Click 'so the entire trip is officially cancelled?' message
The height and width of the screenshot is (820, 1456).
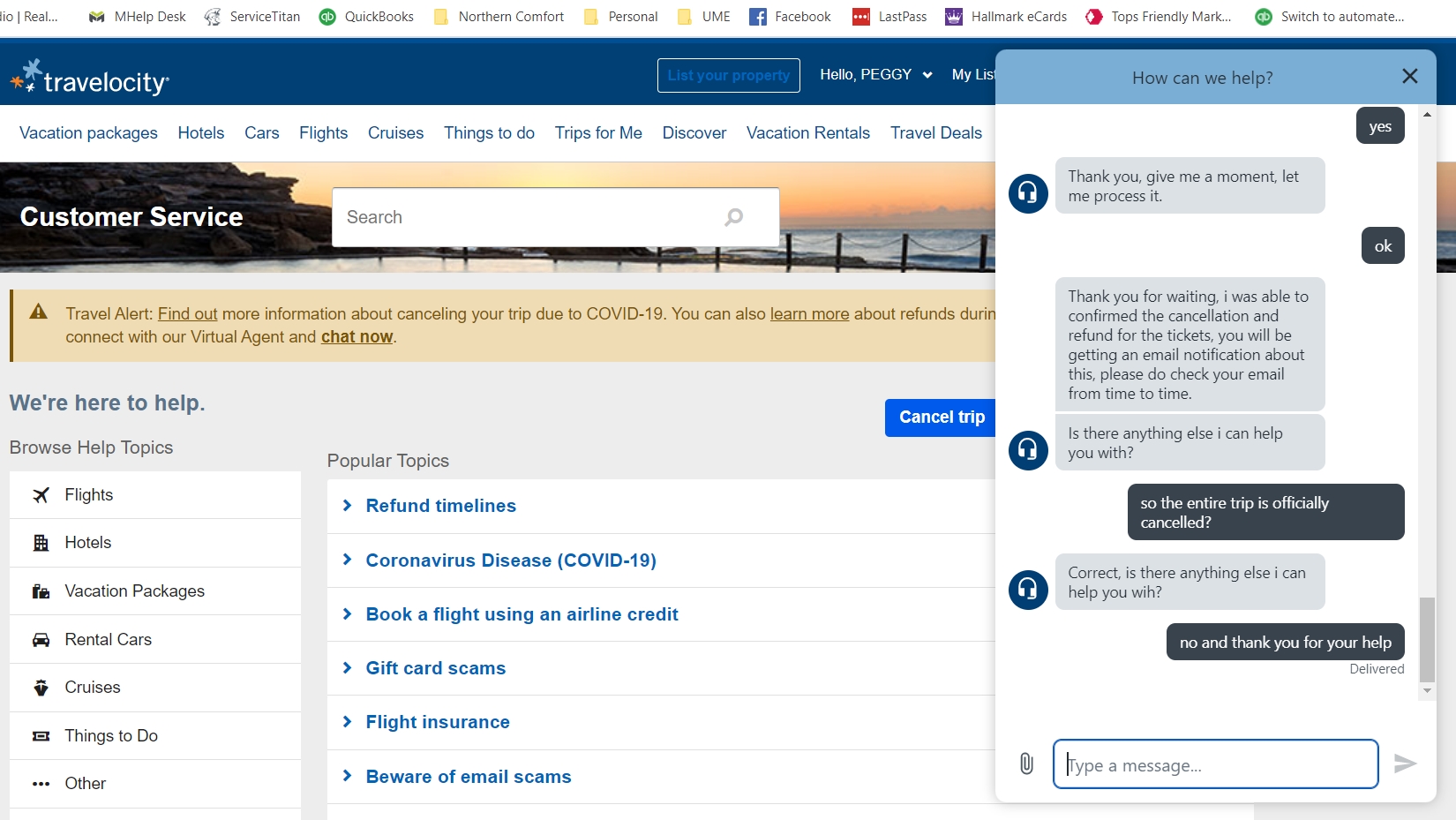1266,512
